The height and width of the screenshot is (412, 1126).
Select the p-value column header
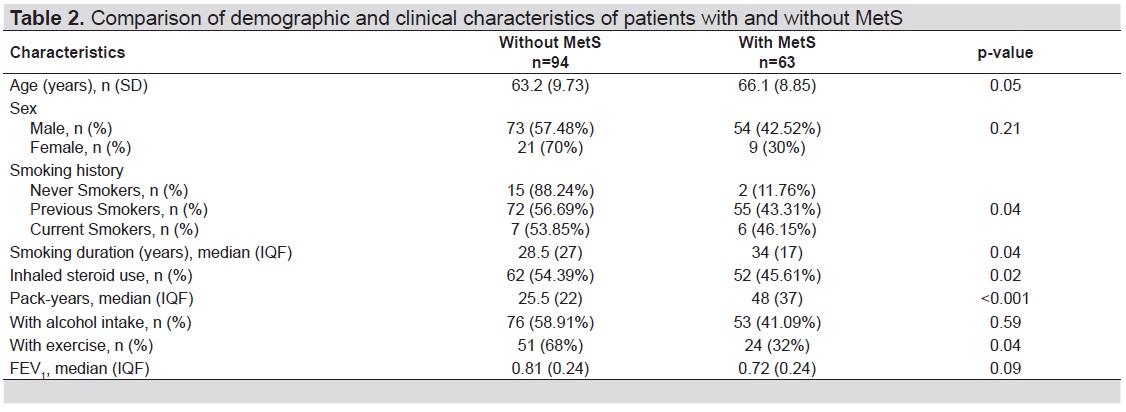(1005, 52)
